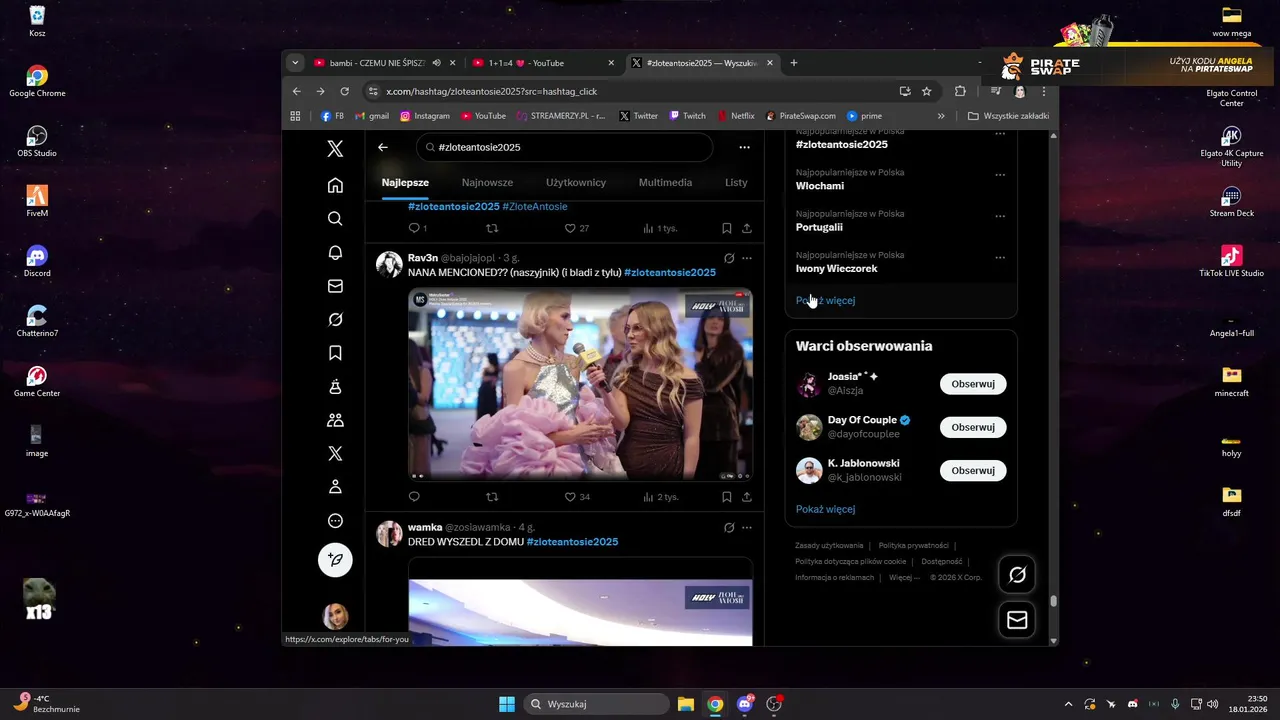Open search options three-dot menu
Viewport: 1280px width, 720px height.
[x=744, y=147]
